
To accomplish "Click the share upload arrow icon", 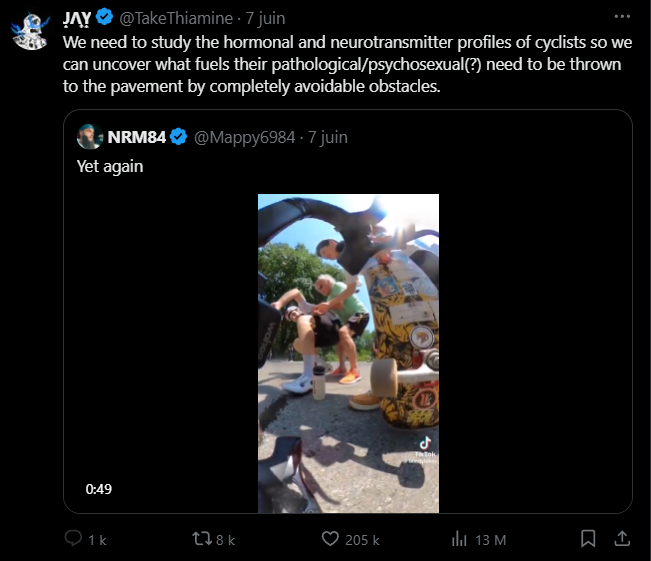I will click(622, 539).
